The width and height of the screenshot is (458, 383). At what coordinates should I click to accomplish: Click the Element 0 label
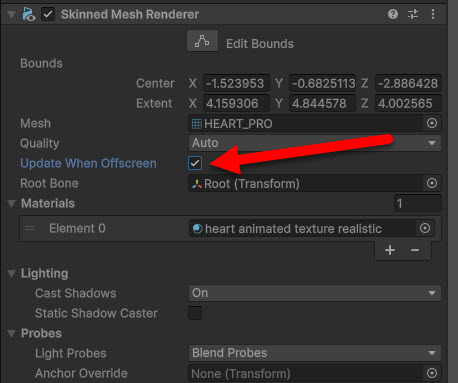[x=77, y=228]
